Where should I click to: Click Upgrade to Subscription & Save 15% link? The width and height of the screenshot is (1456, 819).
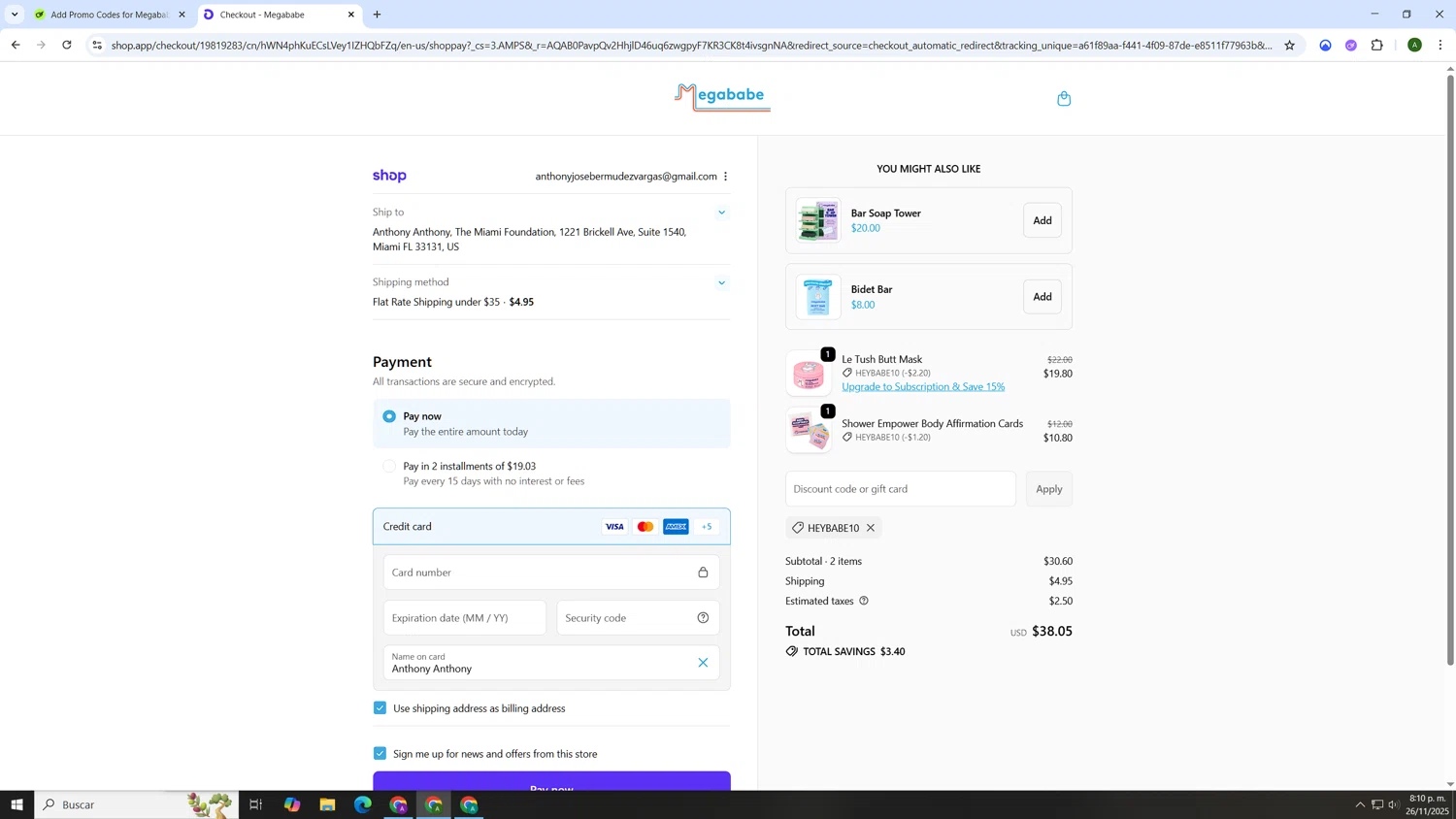click(x=923, y=387)
